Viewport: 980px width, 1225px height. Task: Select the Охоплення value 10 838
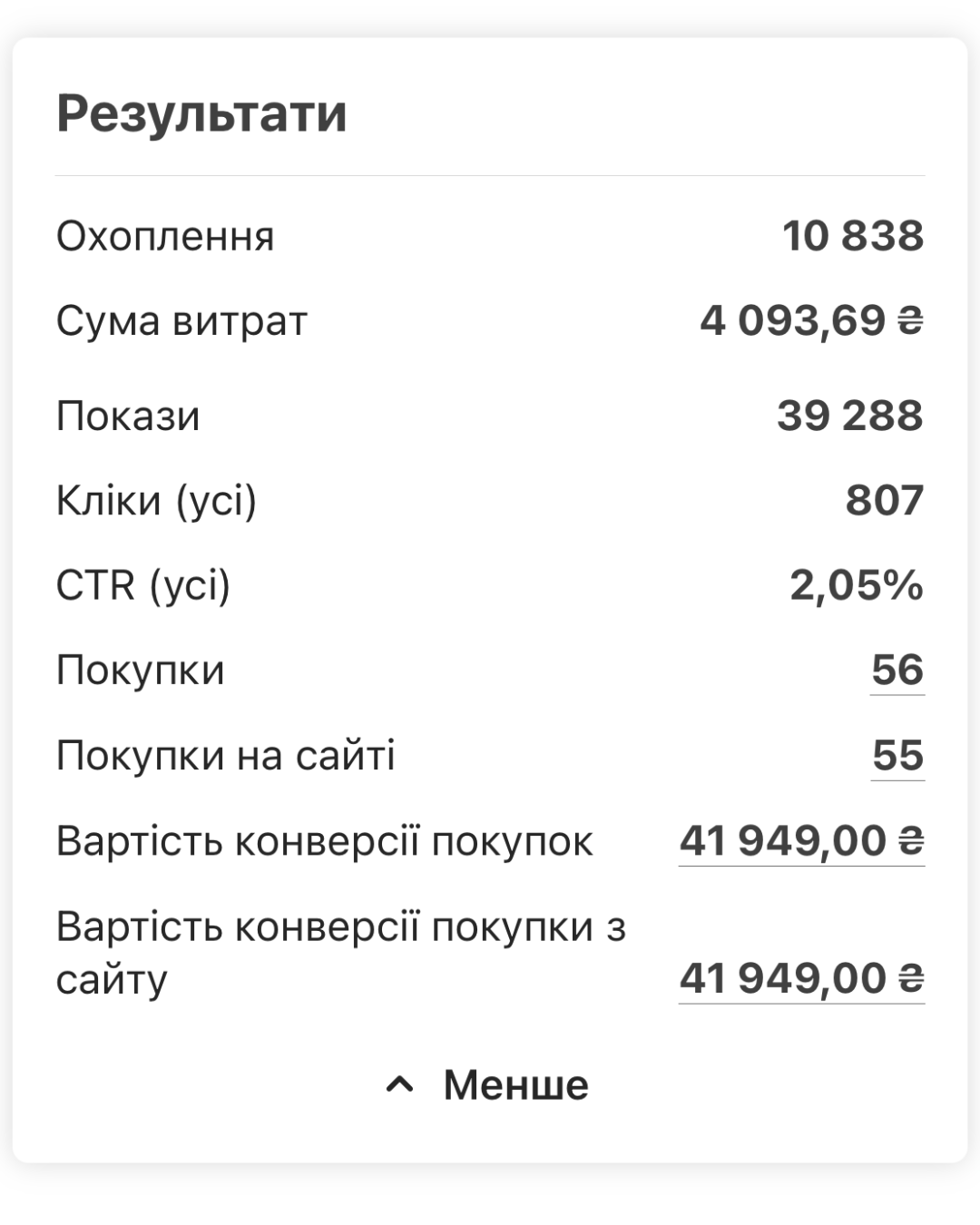853,236
